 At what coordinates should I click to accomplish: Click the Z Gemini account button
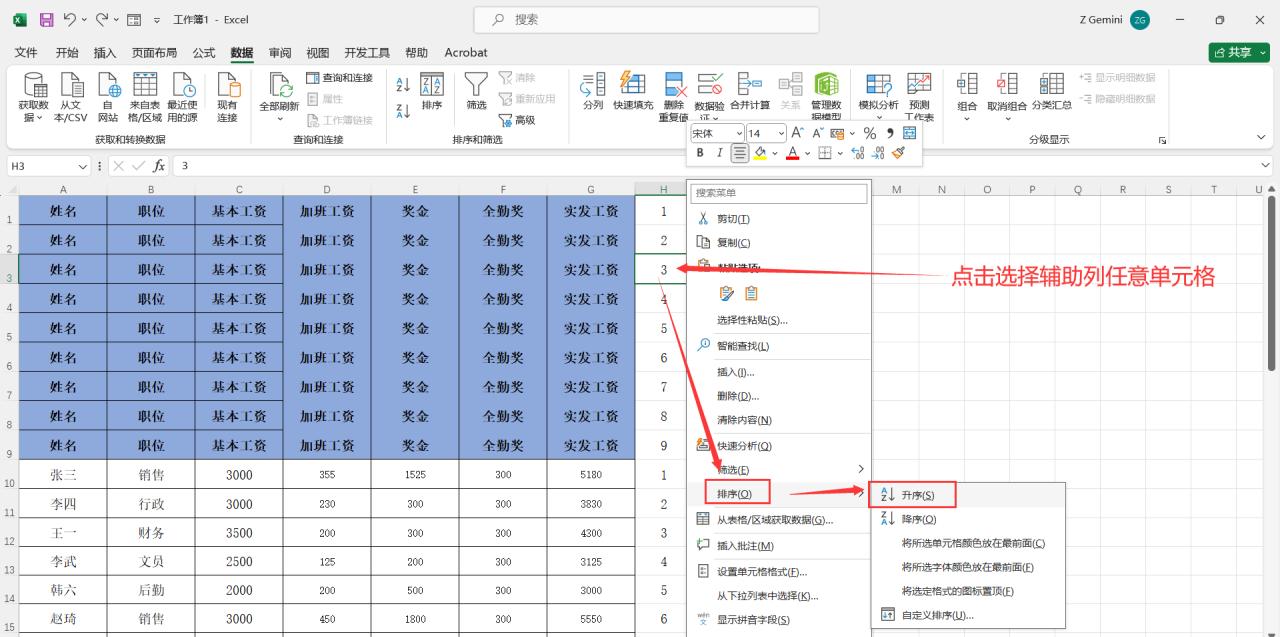[1115, 20]
